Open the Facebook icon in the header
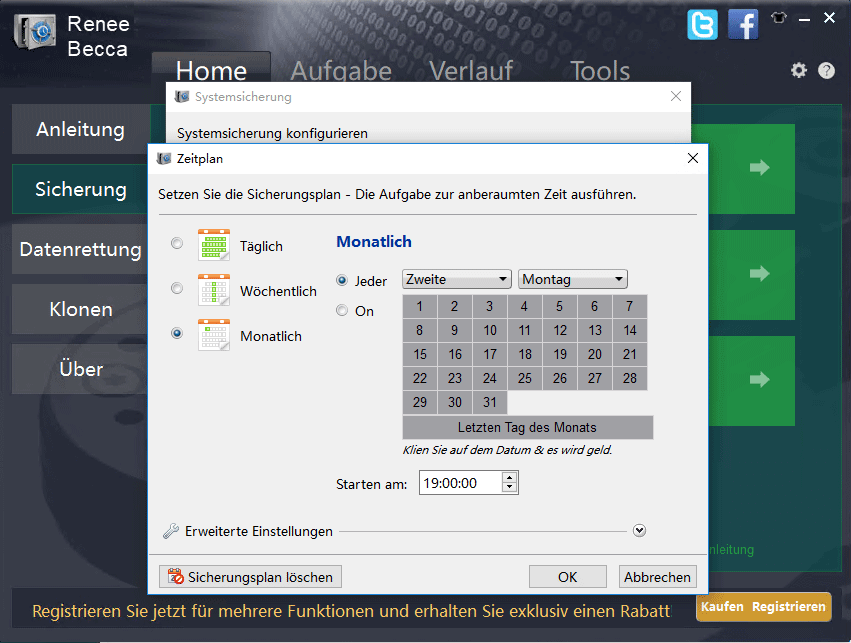The width and height of the screenshot is (851, 643). [x=743, y=25]
